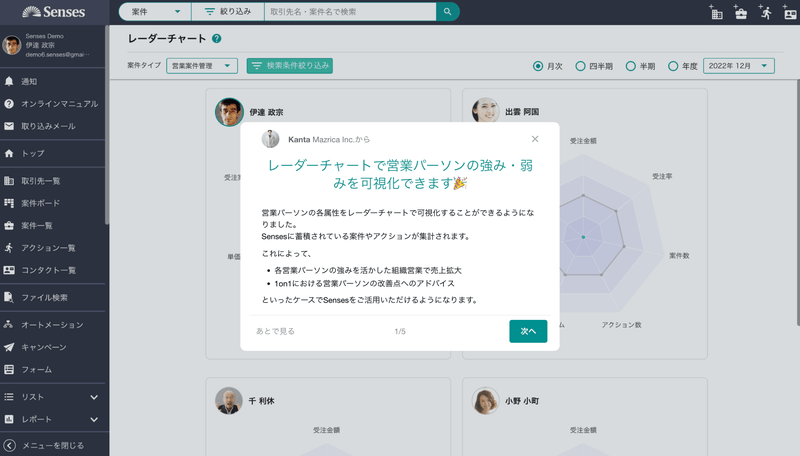Viewport: 800px width, 456px height.
Task: Open the 営業案件管理 dropdown
Action: point(202,66)
